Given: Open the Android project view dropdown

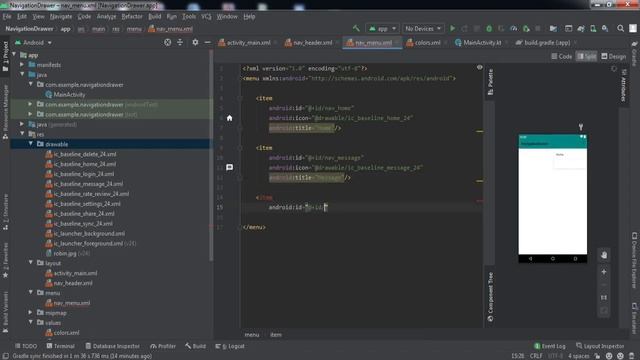Looking at the screenshot, I should coord(33,42).
